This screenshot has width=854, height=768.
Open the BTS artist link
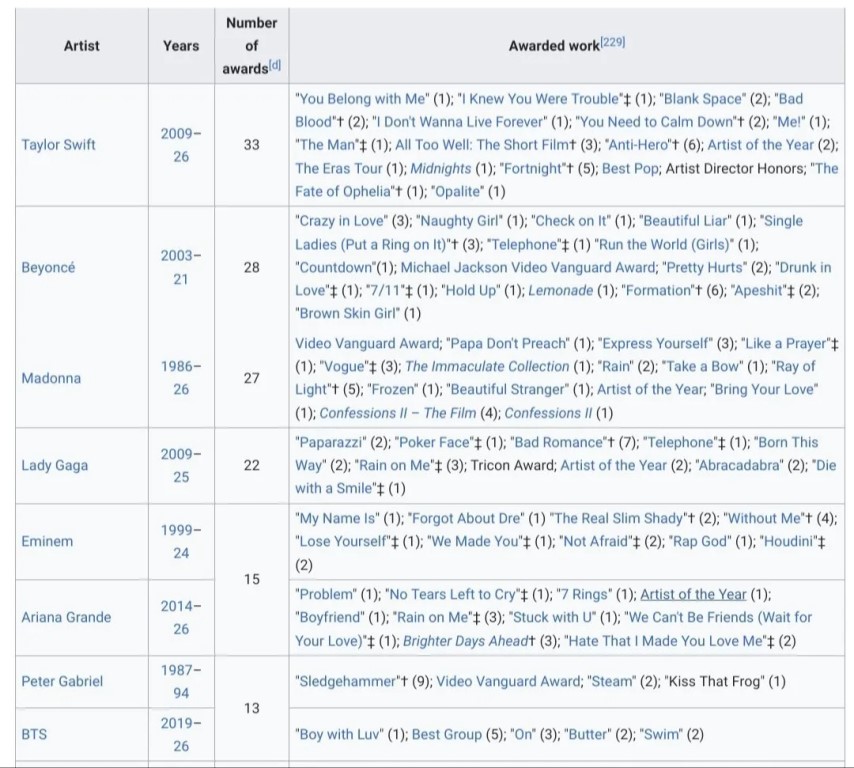click(x=34, y=734)
